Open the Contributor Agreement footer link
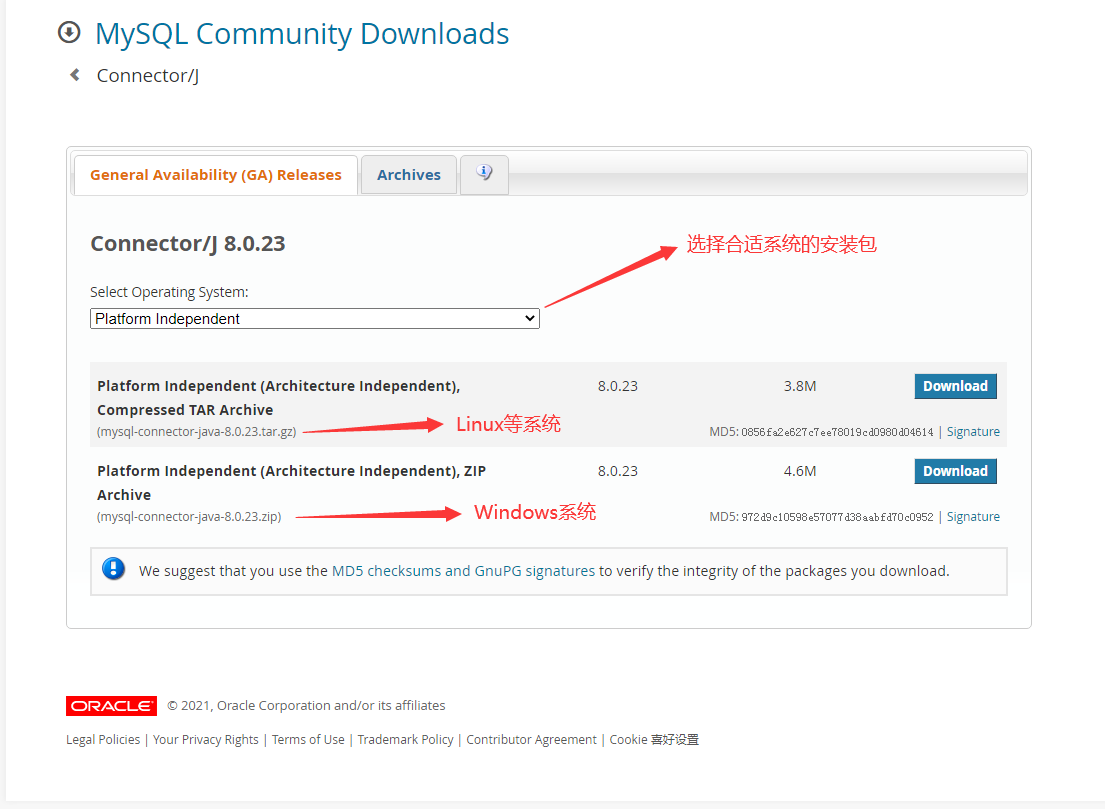 (x=531, y=739)
